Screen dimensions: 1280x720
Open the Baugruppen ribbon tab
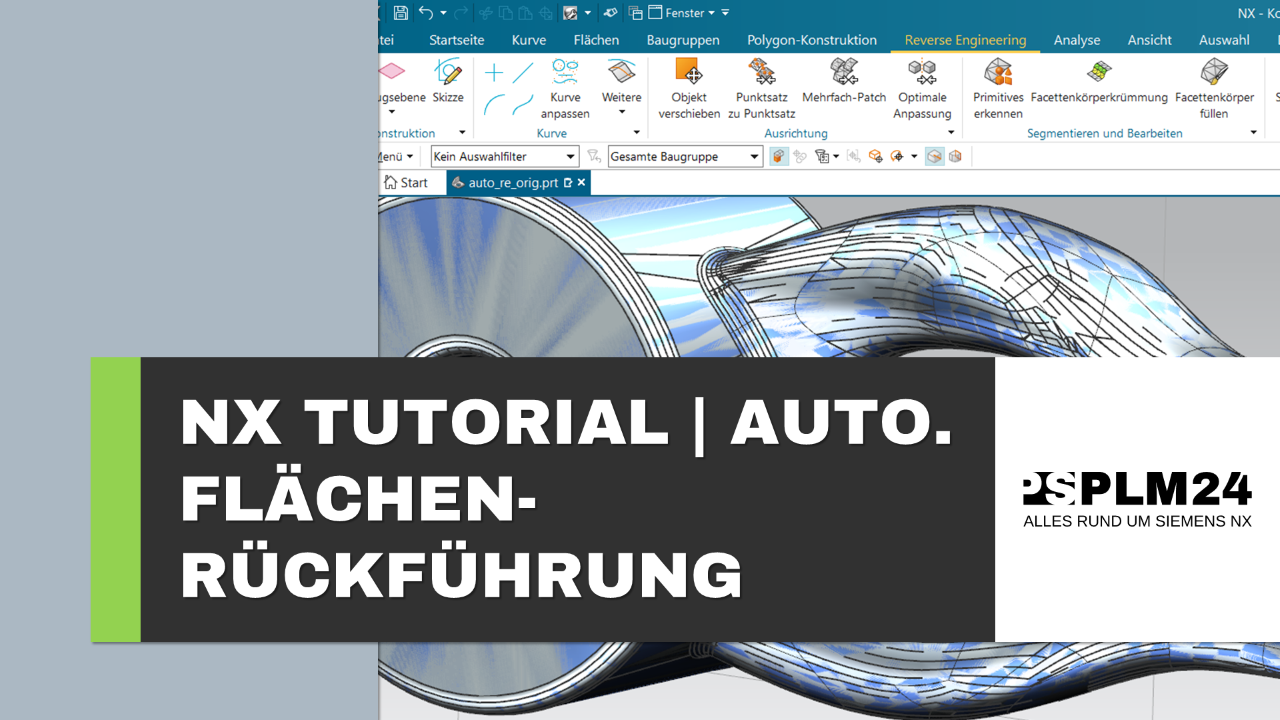point(683,40)
